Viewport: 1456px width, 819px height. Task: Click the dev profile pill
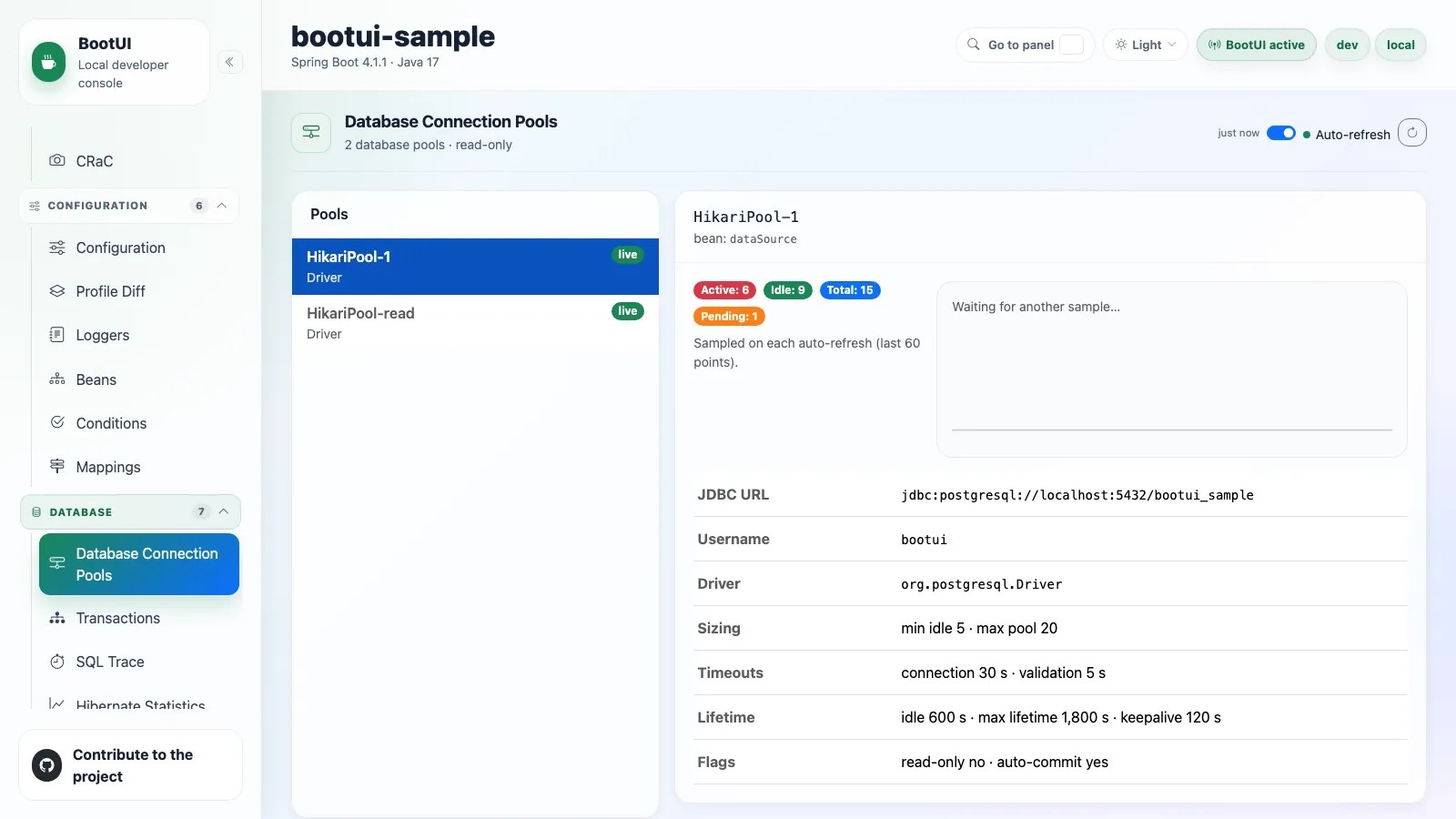1347,45
